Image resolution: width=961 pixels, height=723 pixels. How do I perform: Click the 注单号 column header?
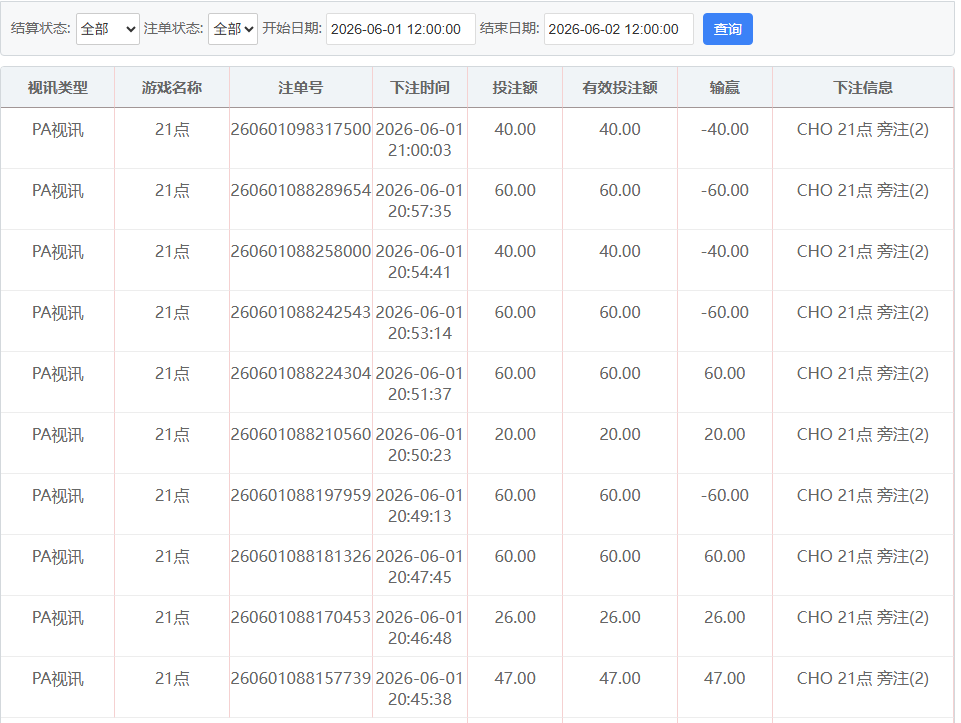[300, 88]
